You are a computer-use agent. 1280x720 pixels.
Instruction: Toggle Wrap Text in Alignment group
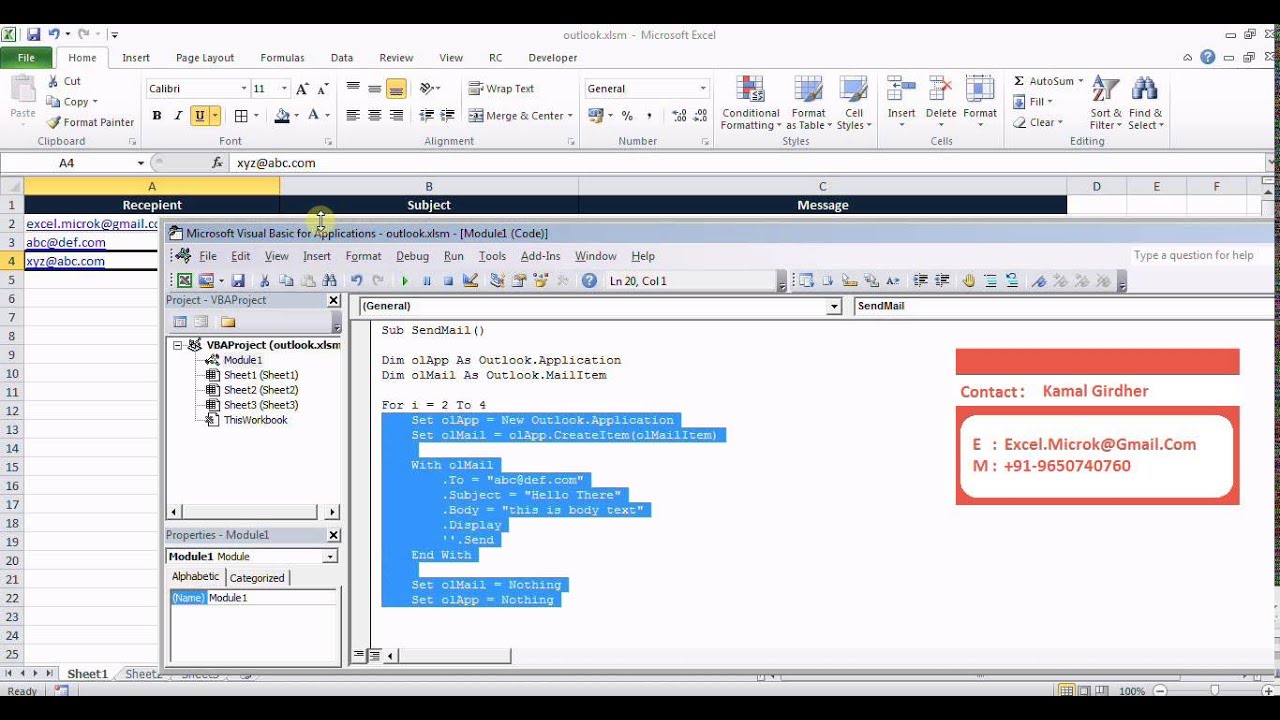[502, 89]
